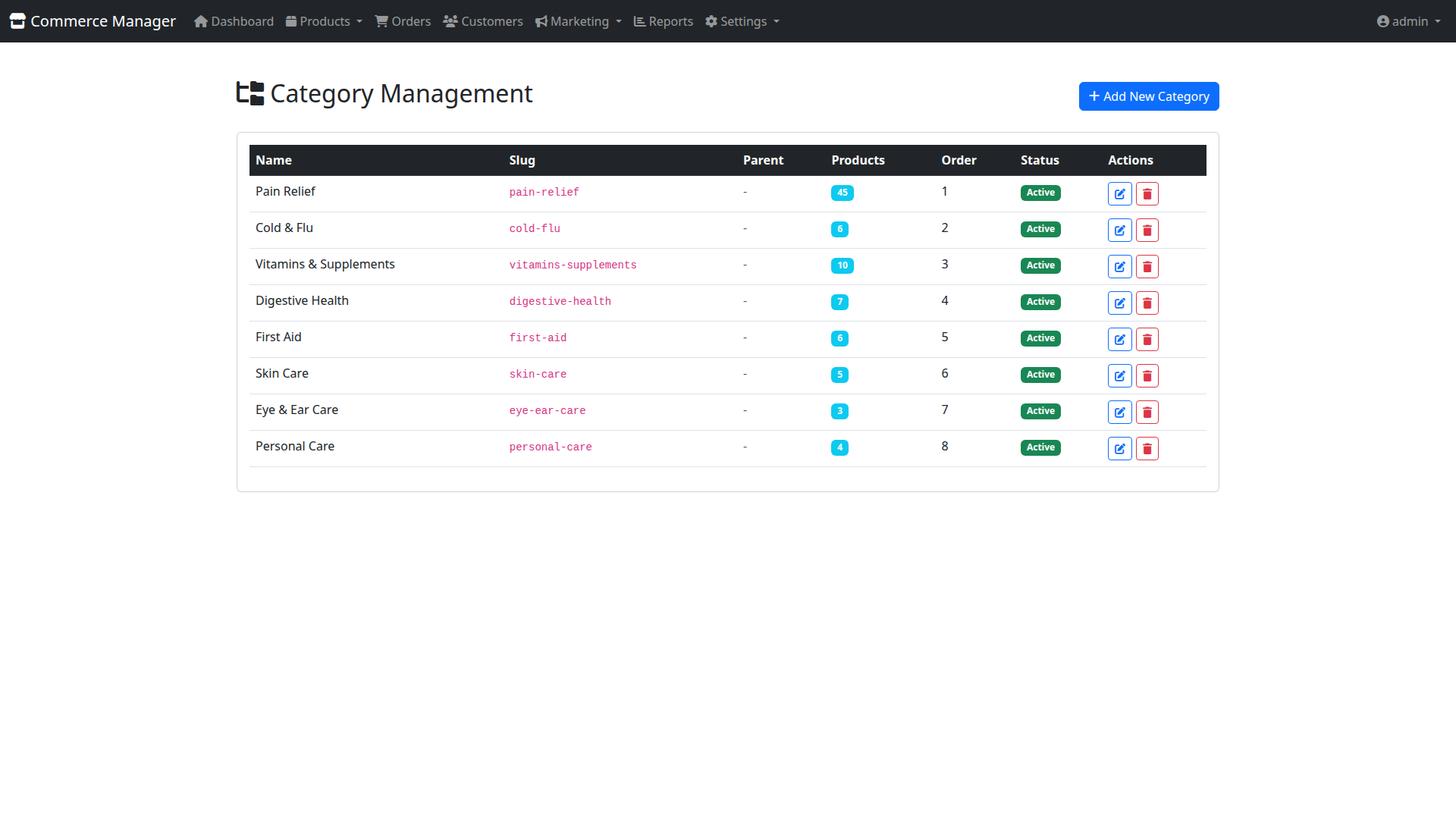Click the product count badge showing 45
This screenshot has height=819, width=1456.
coord(843,193)
